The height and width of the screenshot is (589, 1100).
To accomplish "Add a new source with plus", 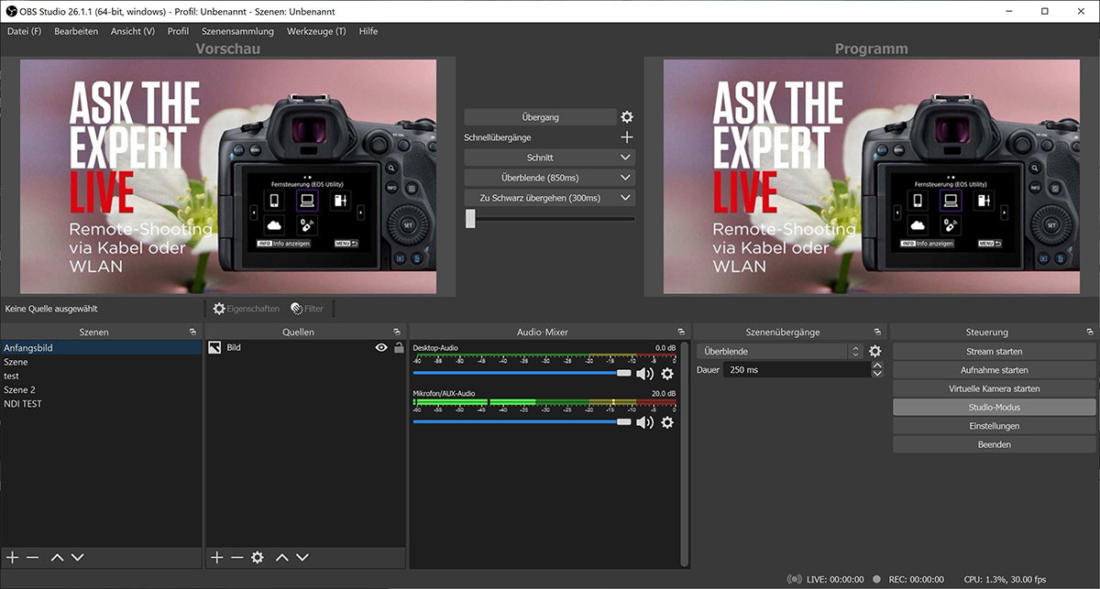I will coord(217,557).
